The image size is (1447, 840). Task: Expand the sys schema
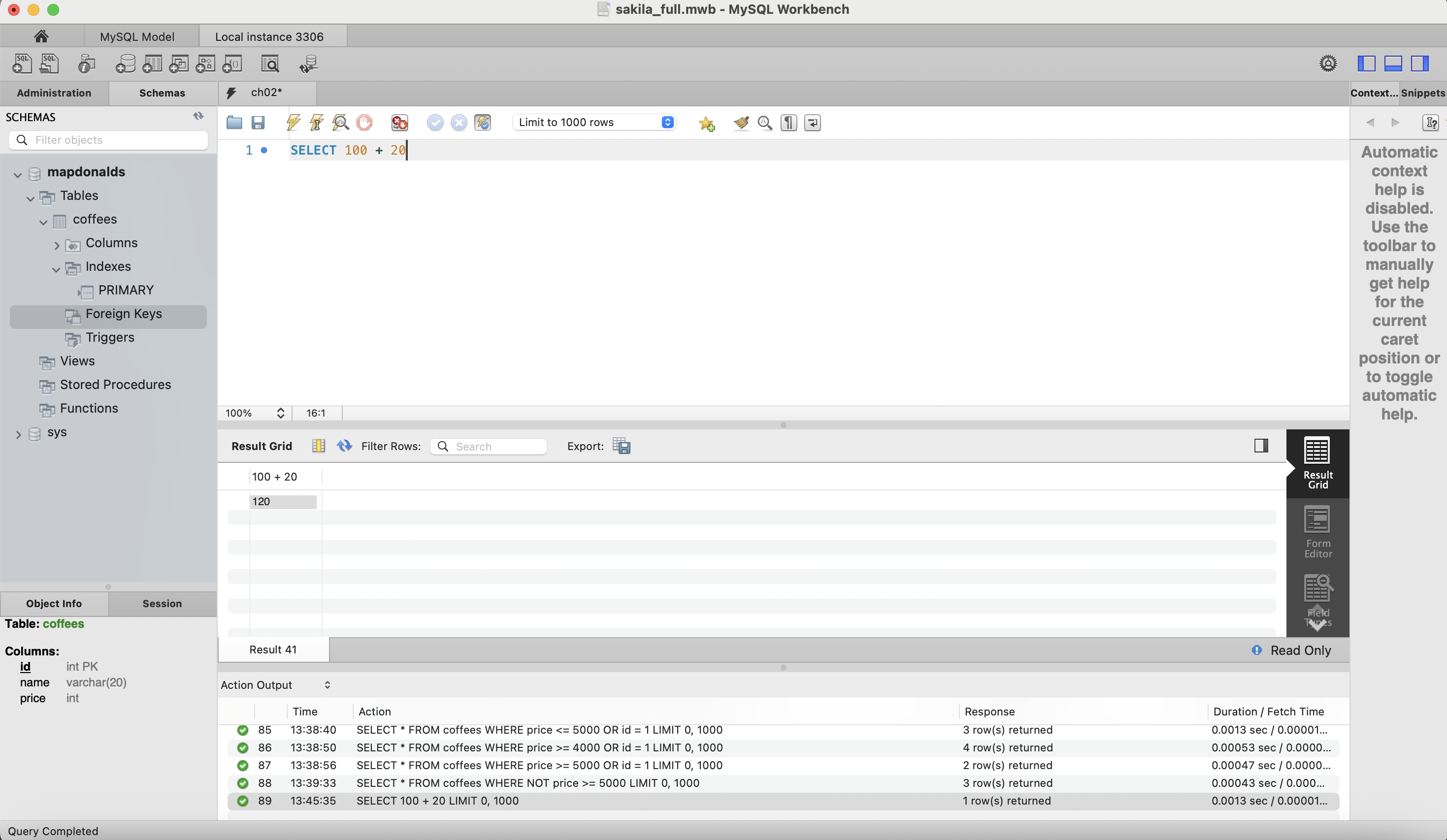18,435
